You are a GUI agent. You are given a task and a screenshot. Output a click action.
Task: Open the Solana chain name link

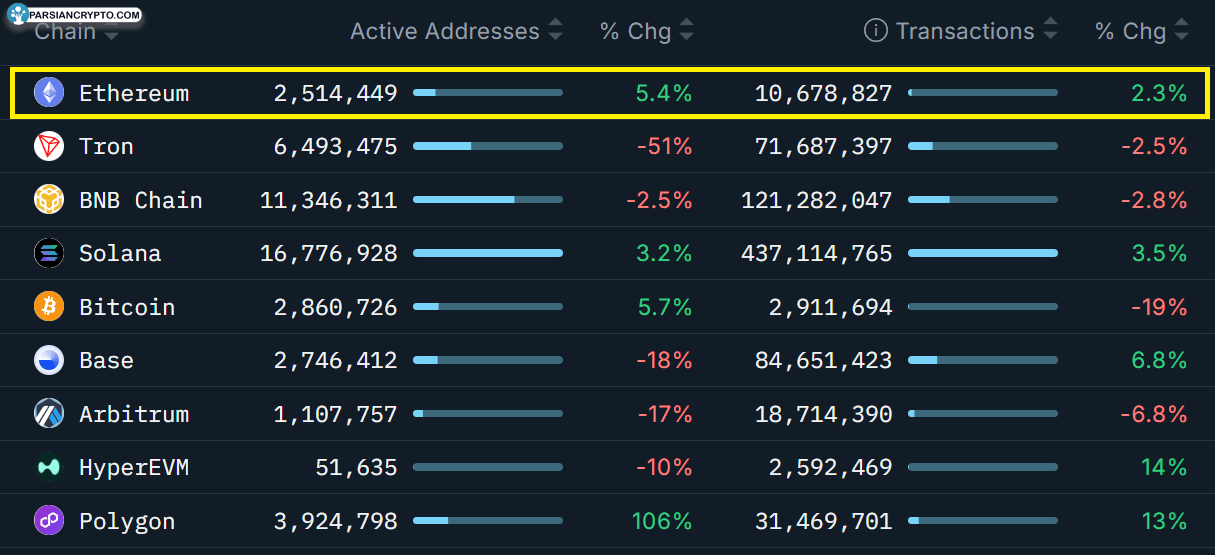pos(120,254)
